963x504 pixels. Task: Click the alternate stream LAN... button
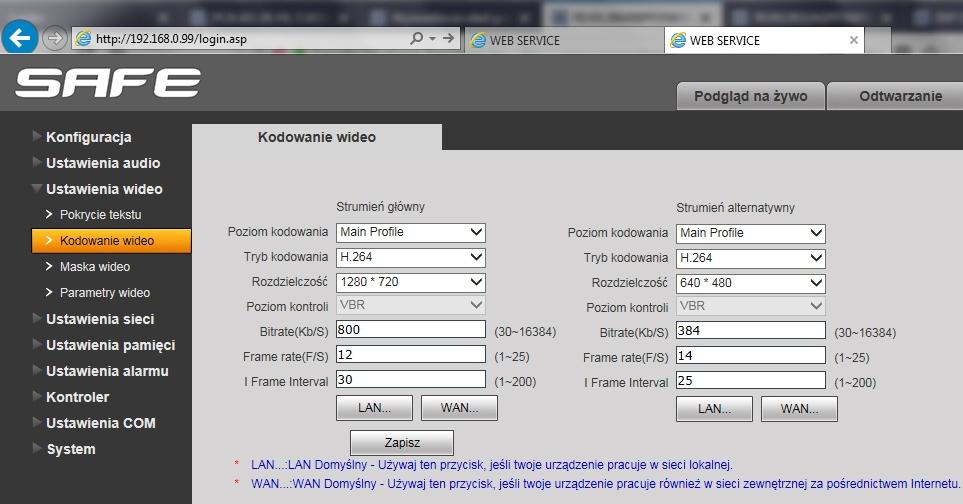coord(714,409)
